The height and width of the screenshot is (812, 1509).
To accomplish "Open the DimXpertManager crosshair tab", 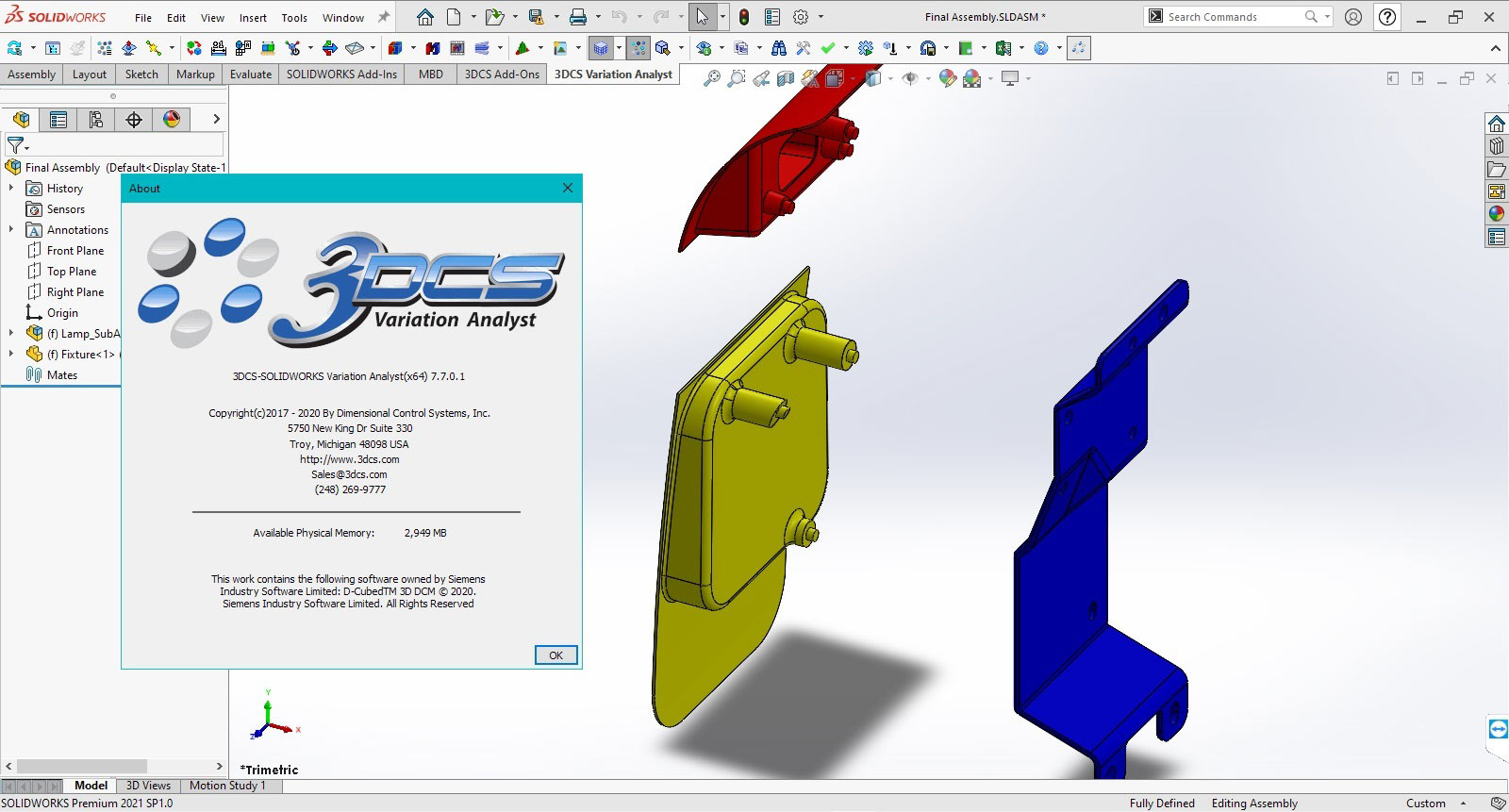I will click(134, 119).
